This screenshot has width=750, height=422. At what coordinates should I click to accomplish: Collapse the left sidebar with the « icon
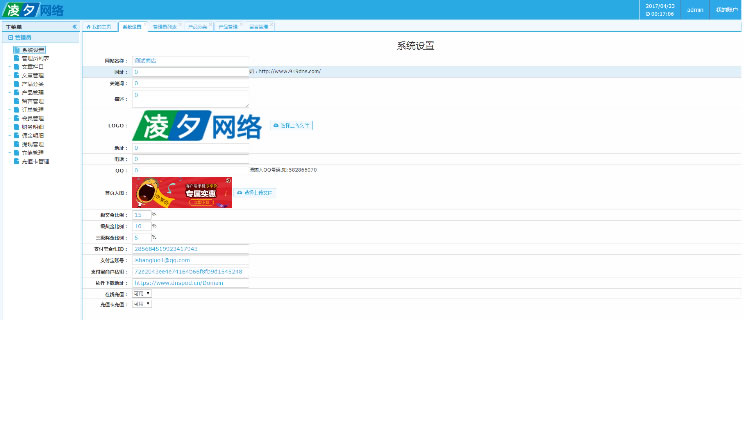click(75, 27)
